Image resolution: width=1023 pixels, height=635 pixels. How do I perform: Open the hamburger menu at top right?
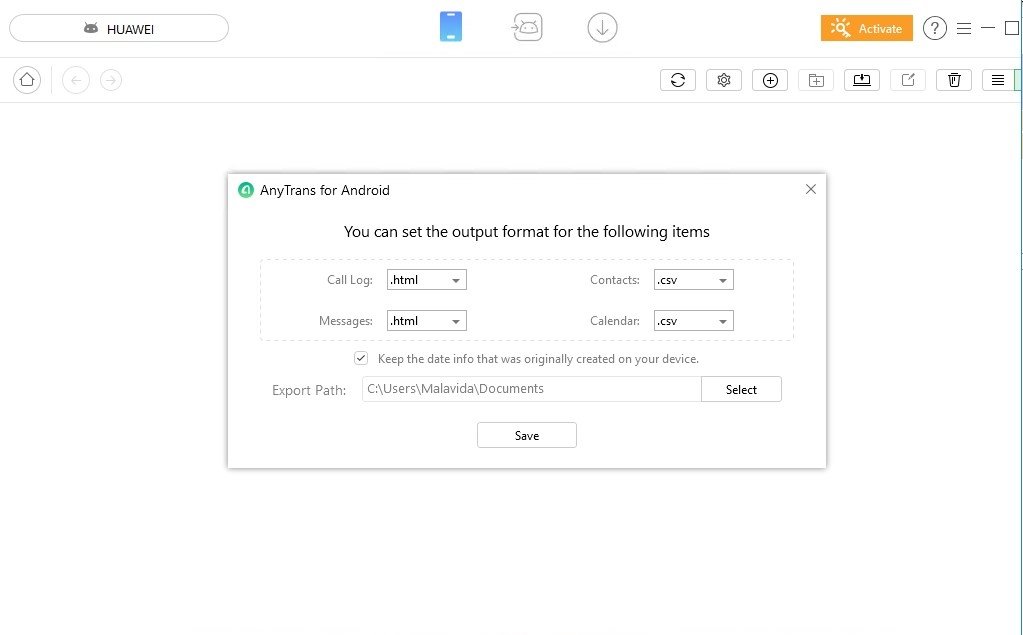coord(964,28)
